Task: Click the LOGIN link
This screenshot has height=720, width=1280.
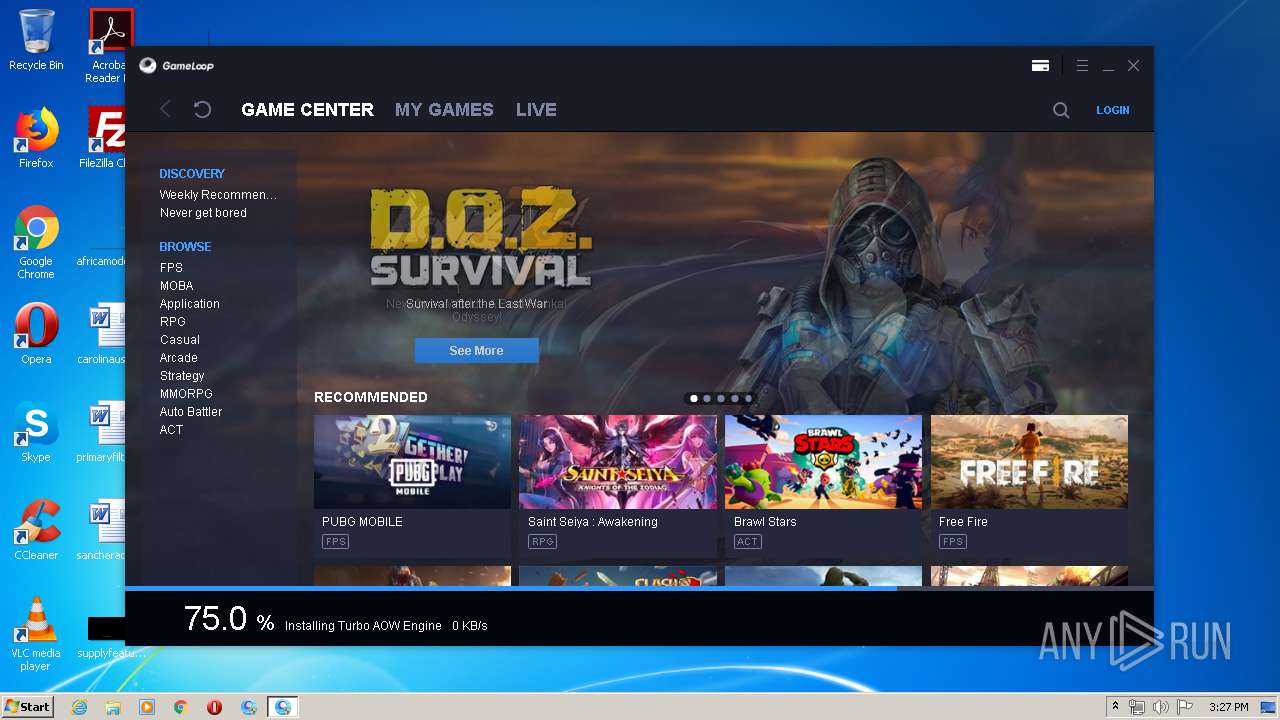Action: [x=1112, y=110]
